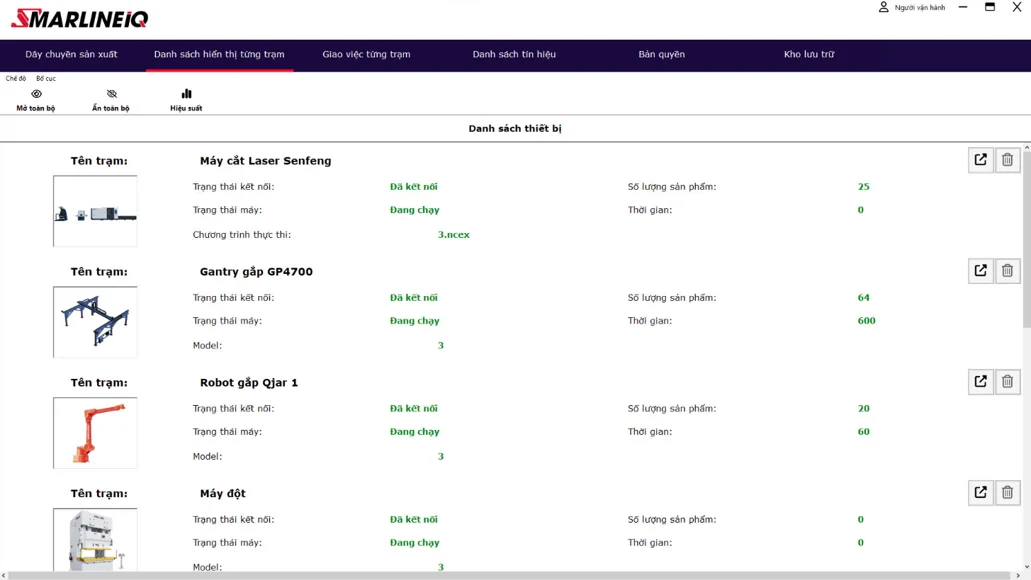Open Máy đột station in external view
The image size is (1031, 580).
click(980, 493)
